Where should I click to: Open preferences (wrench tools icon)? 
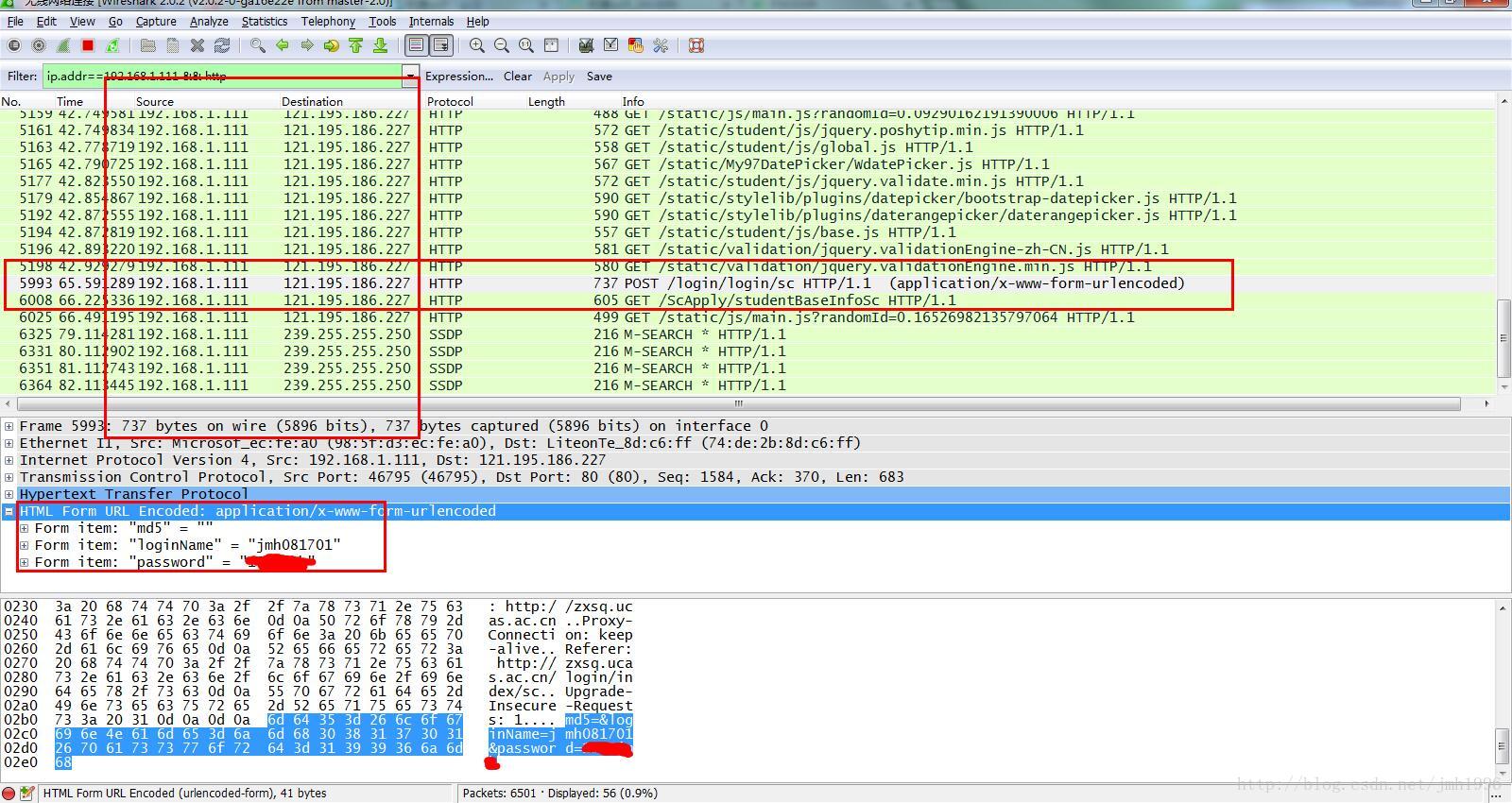point(660,45)
